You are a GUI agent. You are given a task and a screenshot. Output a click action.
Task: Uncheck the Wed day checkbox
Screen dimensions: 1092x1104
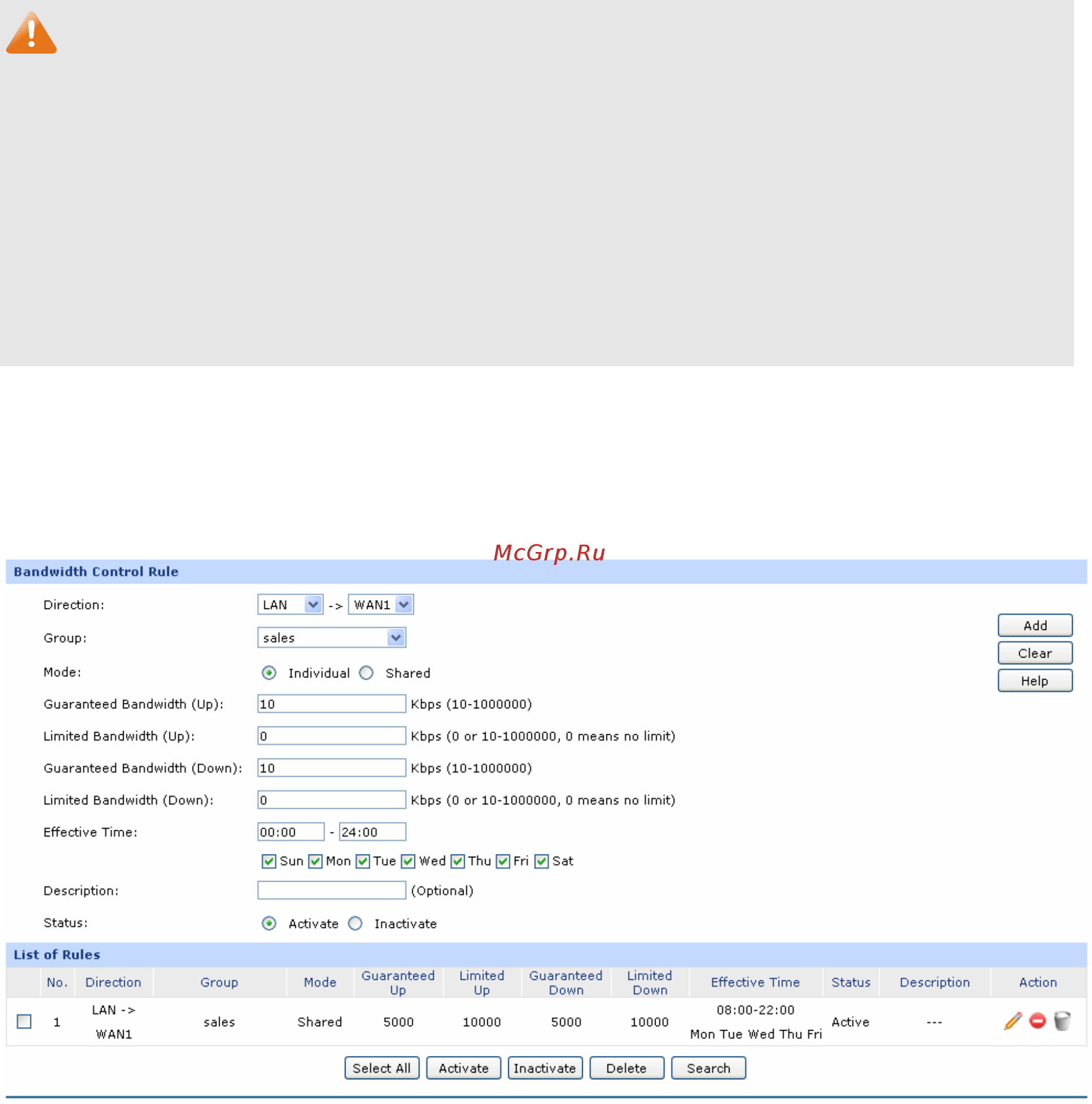tap(408, 862)
